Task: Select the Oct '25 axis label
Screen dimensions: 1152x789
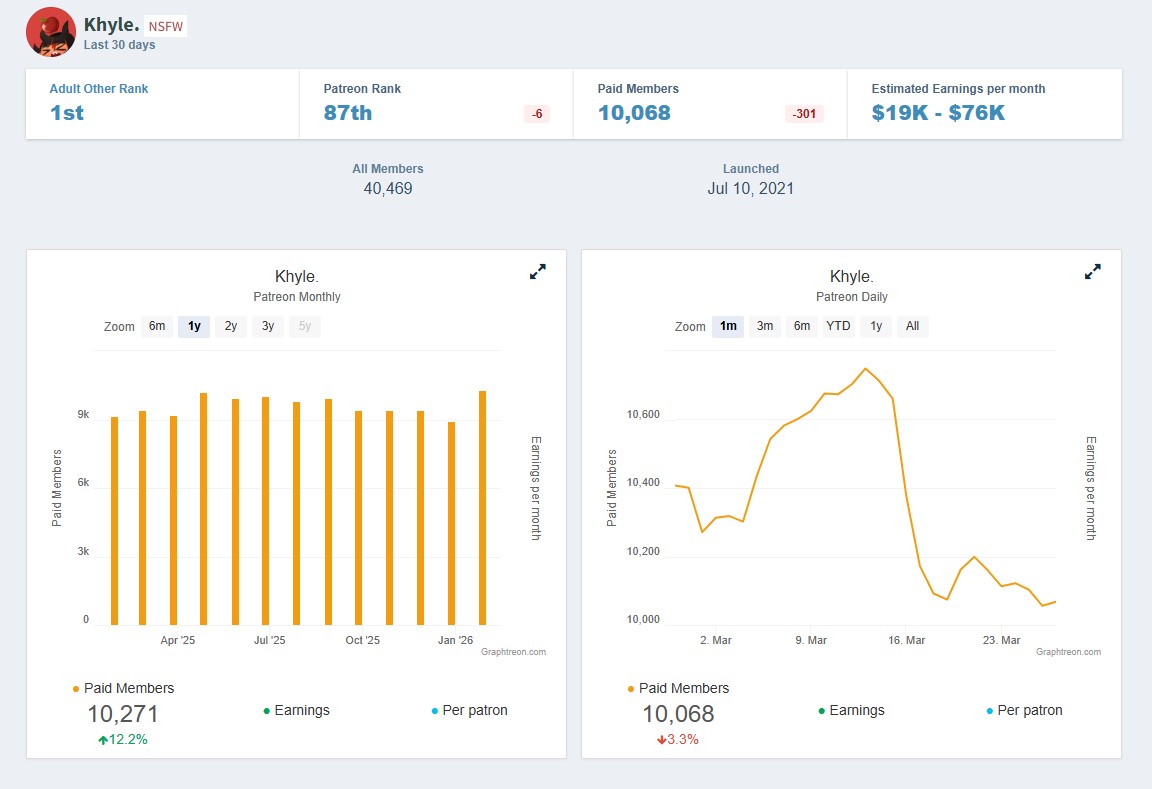Action: (363, 640)
